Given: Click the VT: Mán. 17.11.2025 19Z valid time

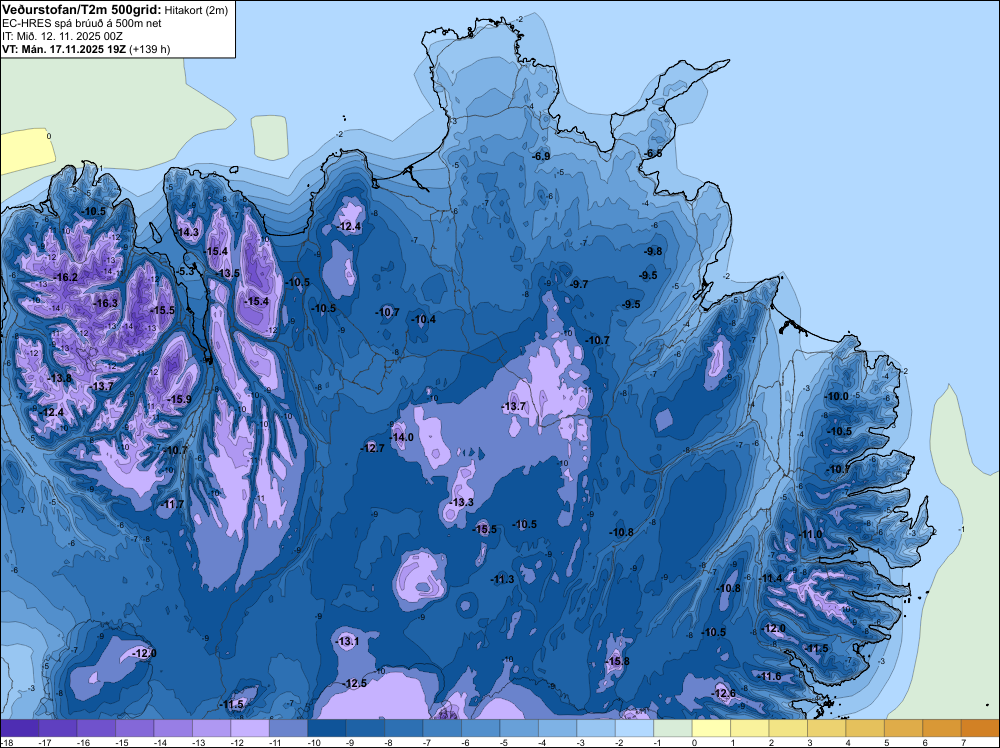Looking at the screenshot, I should (x=64, y=49).
